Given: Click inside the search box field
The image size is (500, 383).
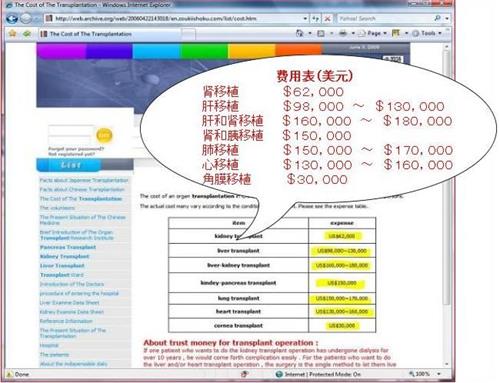Looking at the screenshot, I should tap(385, 18).
